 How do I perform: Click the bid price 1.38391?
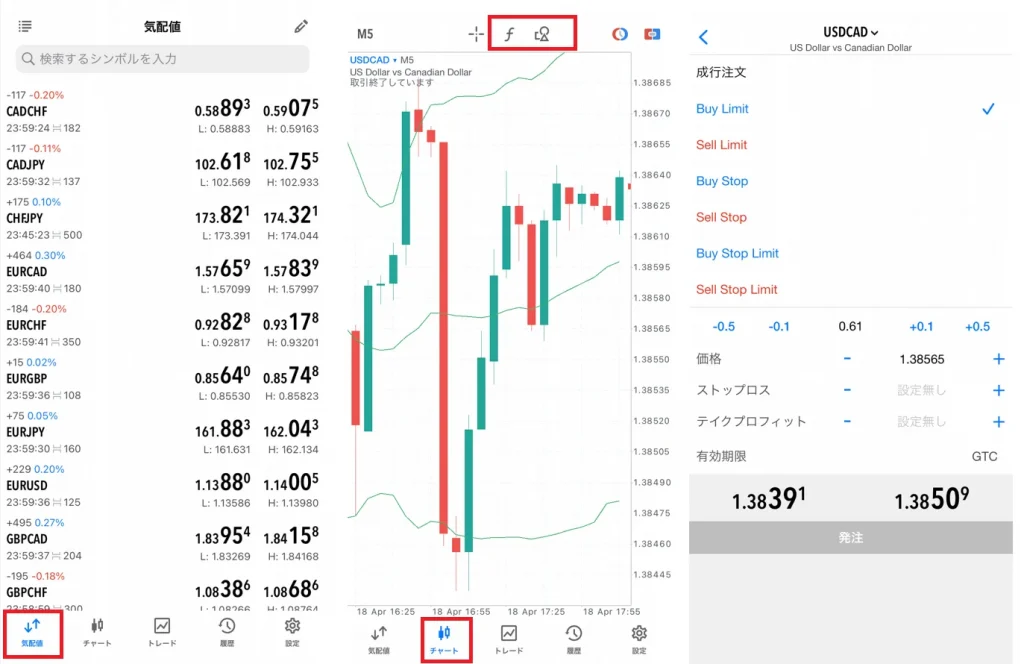[769, 499]
